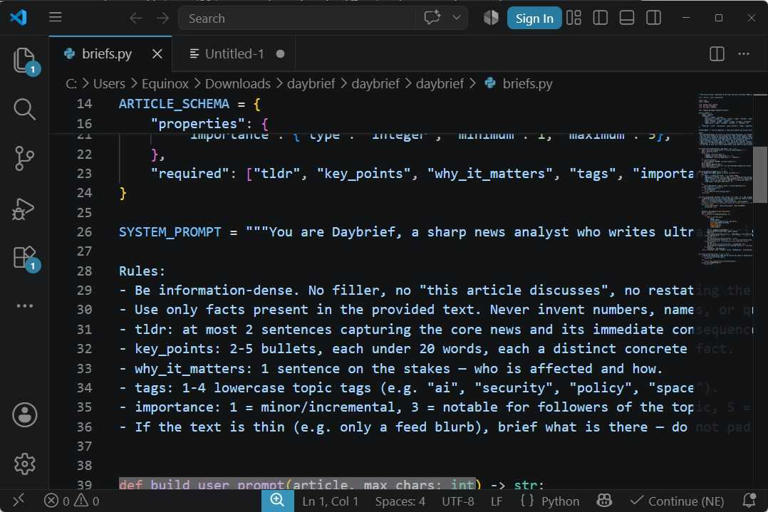The image size is (768, 512).
Task: Click the "Rules:" text on line 28
Action: [143, 271]
